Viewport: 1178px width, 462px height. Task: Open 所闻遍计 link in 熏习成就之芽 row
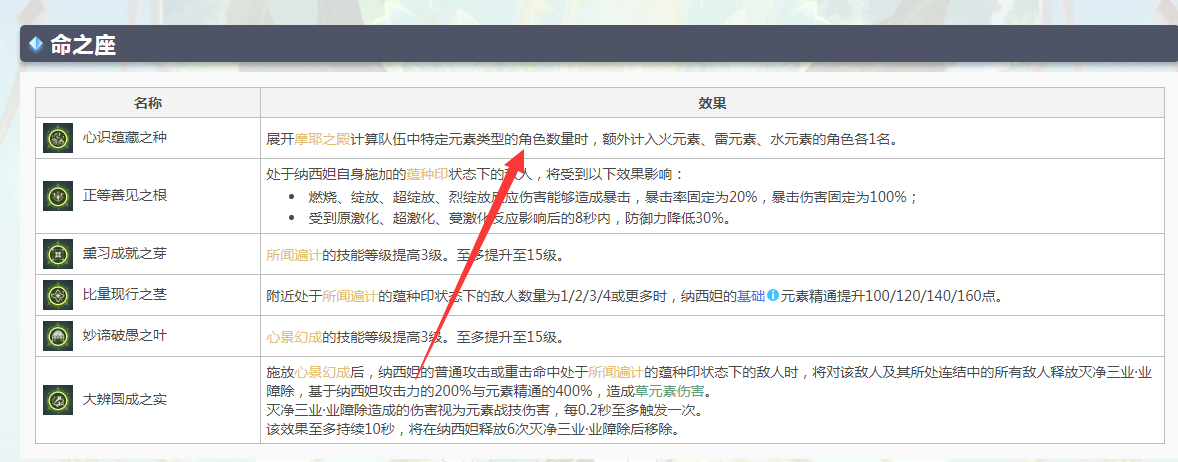(294, 255)
